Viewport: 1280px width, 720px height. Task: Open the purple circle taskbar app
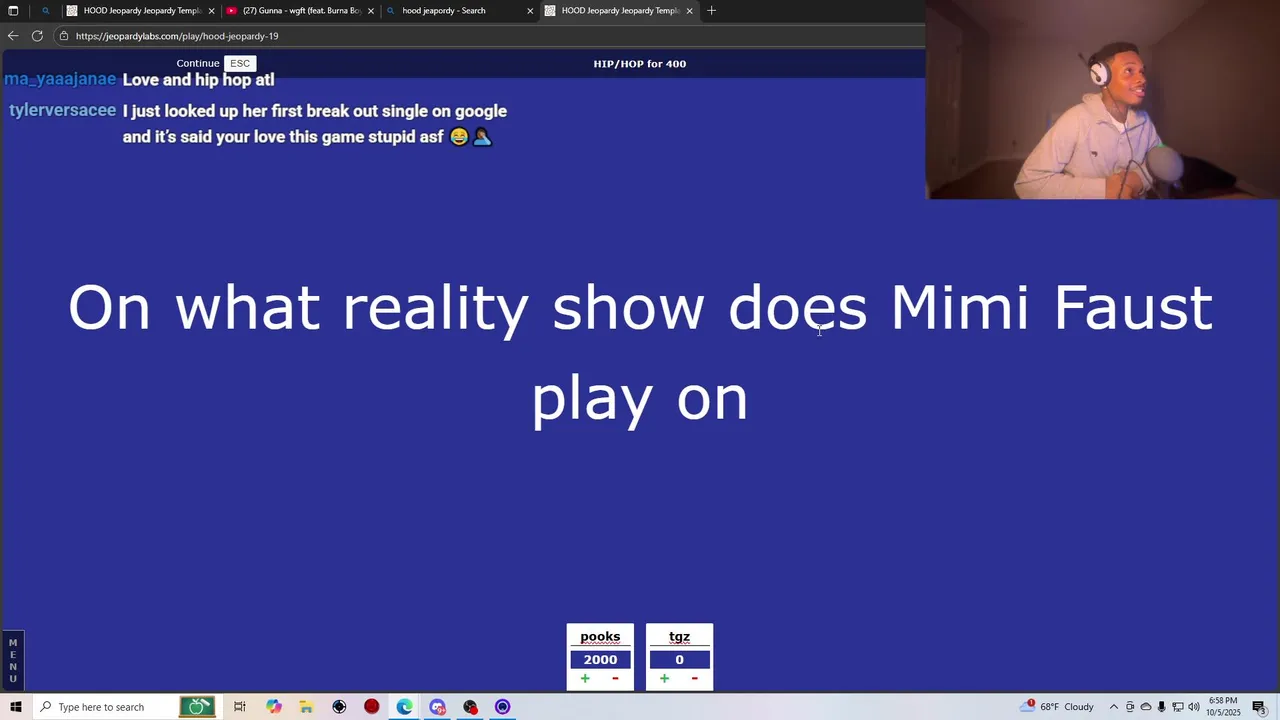point(503,707)
